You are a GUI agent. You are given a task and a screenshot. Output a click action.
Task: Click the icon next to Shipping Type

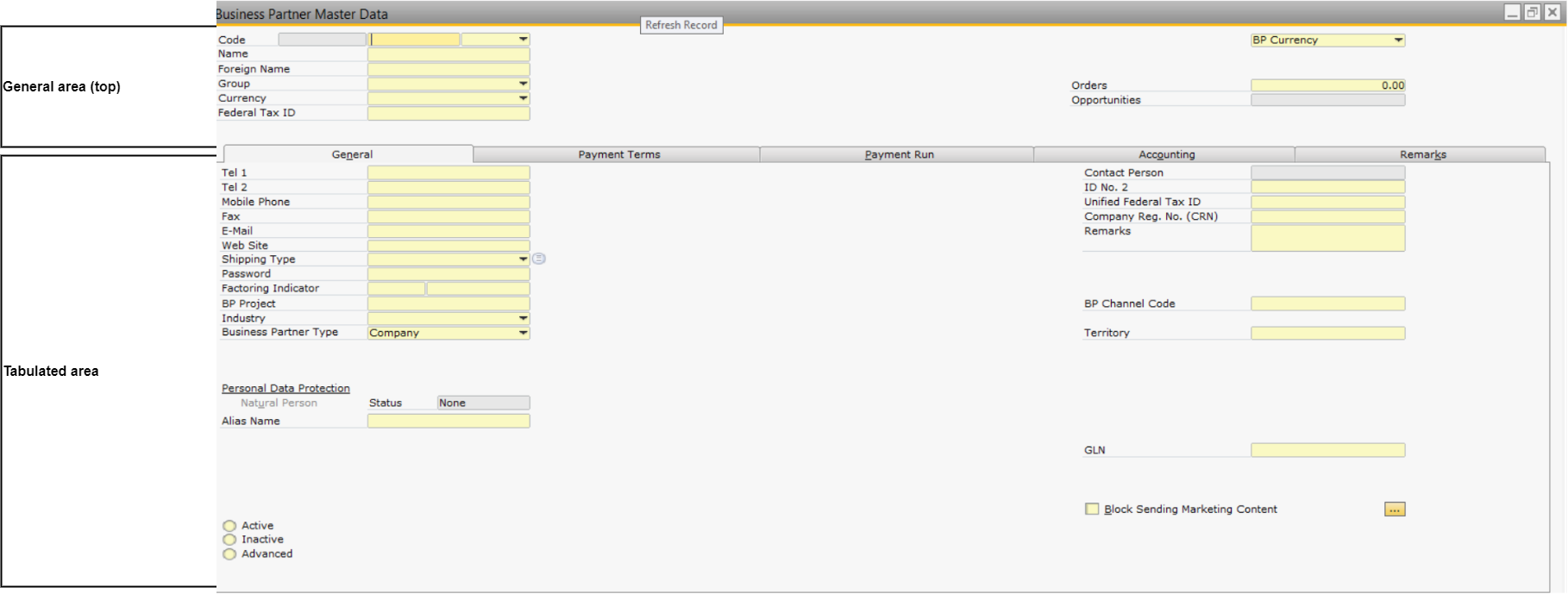click(x=539, y=259)
